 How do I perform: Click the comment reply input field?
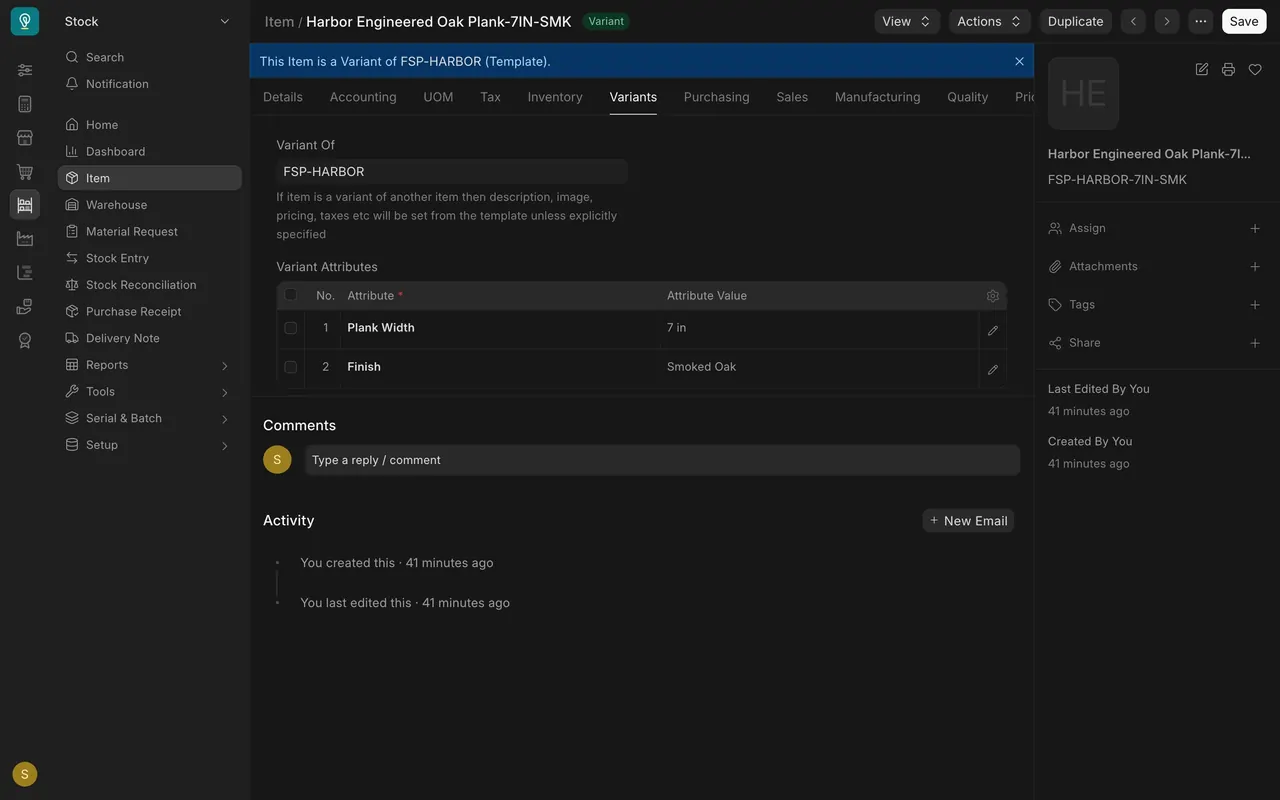pos(662,460)
